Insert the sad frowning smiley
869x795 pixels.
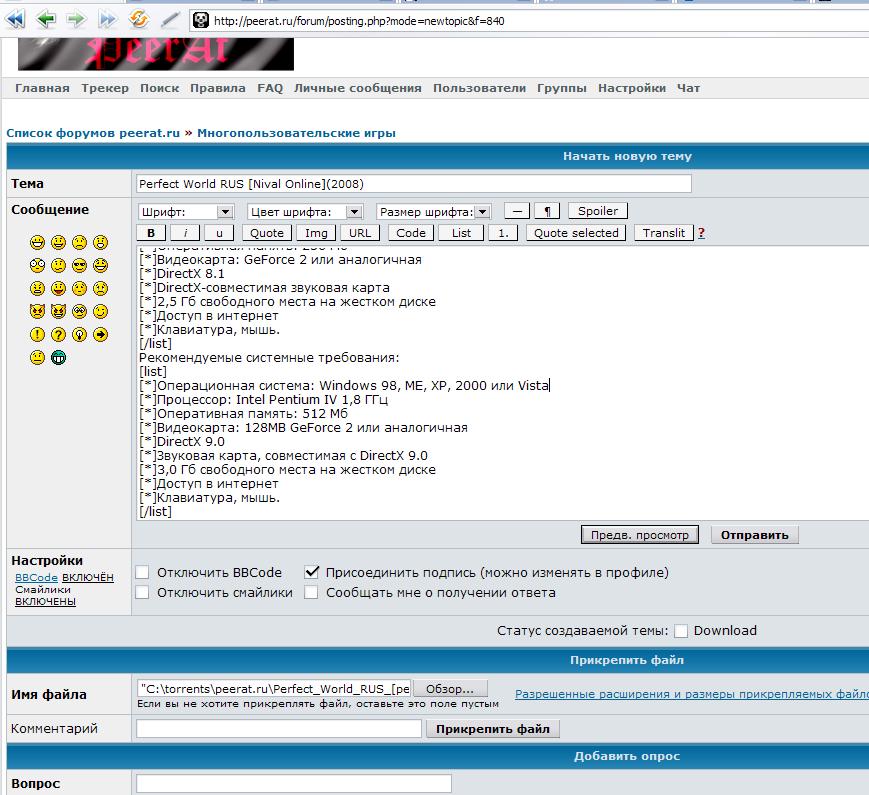tap(79, 242)
